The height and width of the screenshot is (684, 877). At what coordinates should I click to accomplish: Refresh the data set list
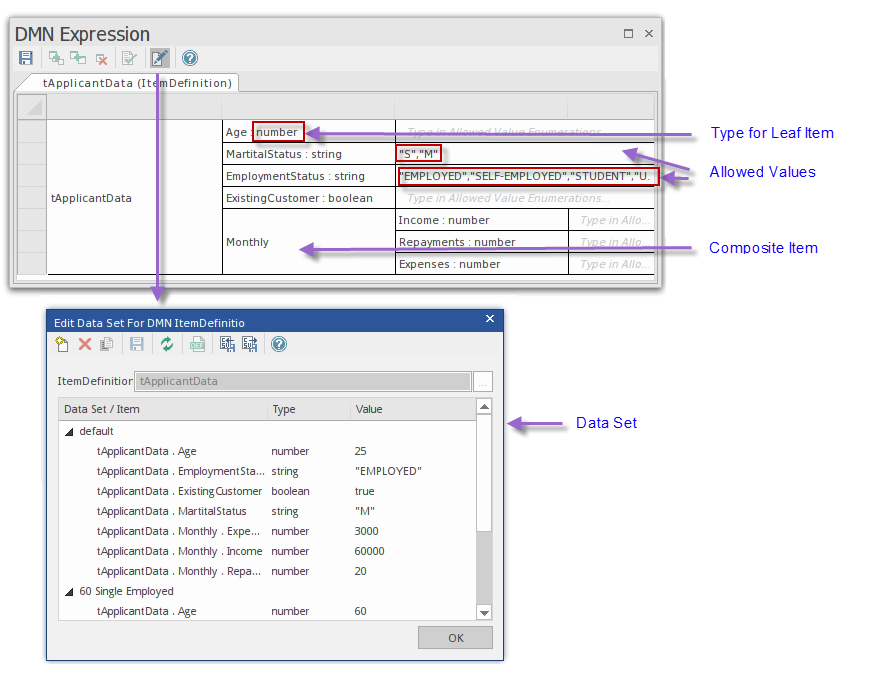(x=167, y=344)
